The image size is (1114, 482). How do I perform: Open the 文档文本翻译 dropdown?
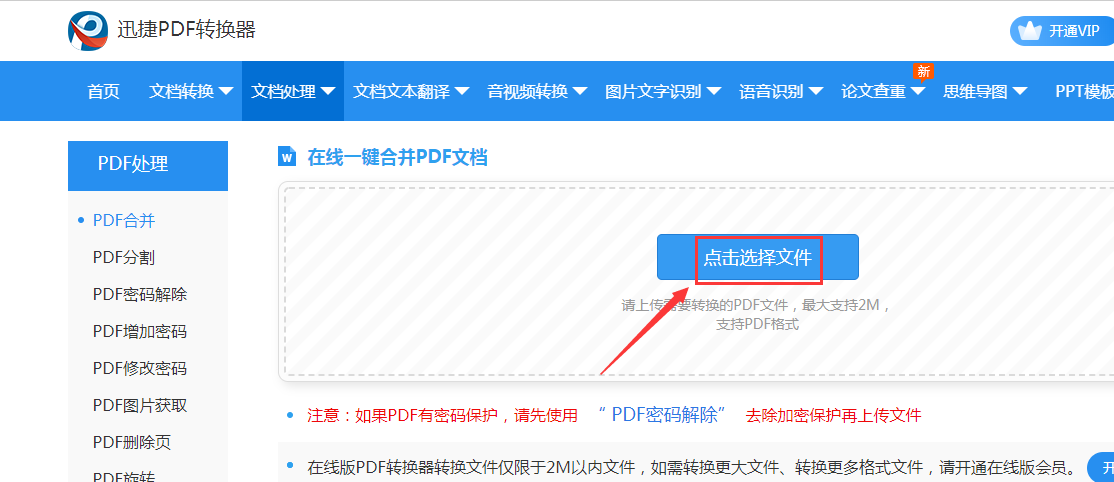click(411, 92)
